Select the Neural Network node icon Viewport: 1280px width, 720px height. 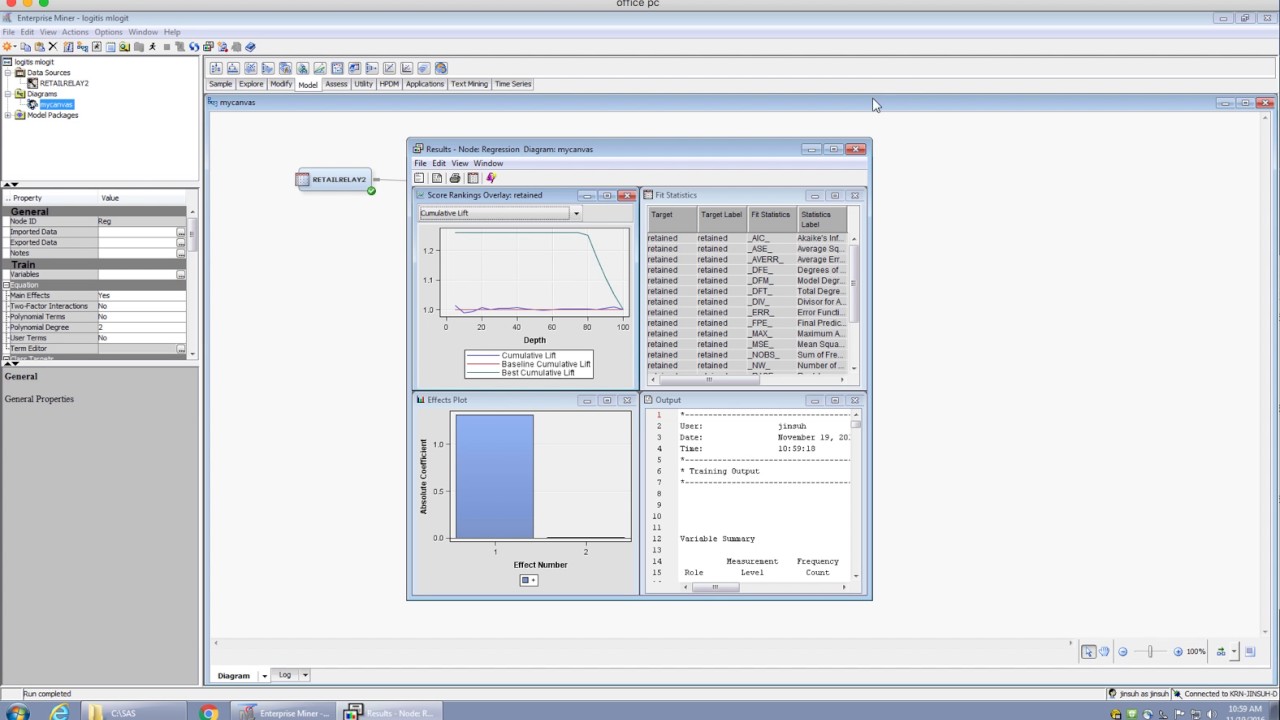click(371, 68)
